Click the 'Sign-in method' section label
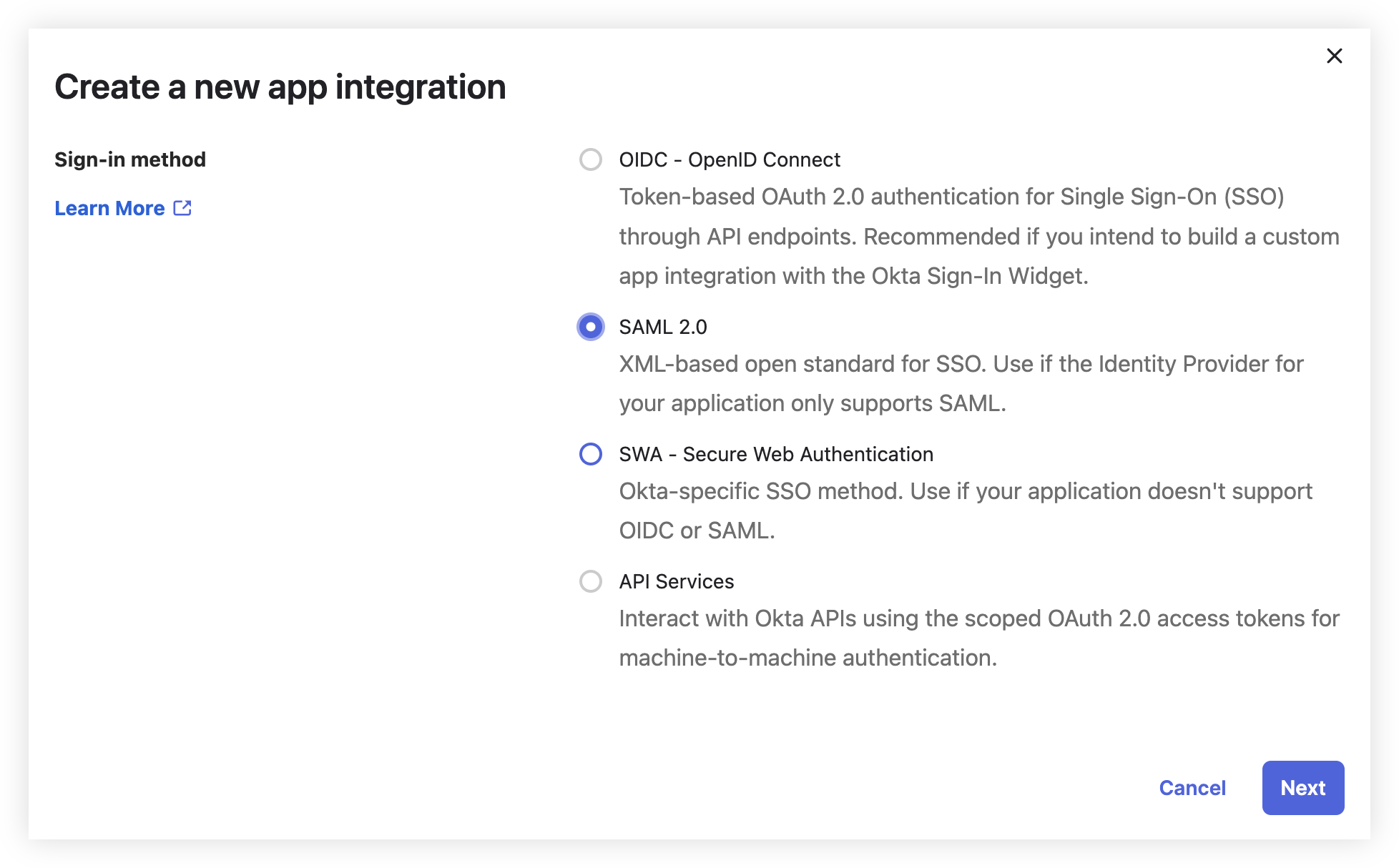Viewport: 1399px width, 868px height. pos(130,159)
